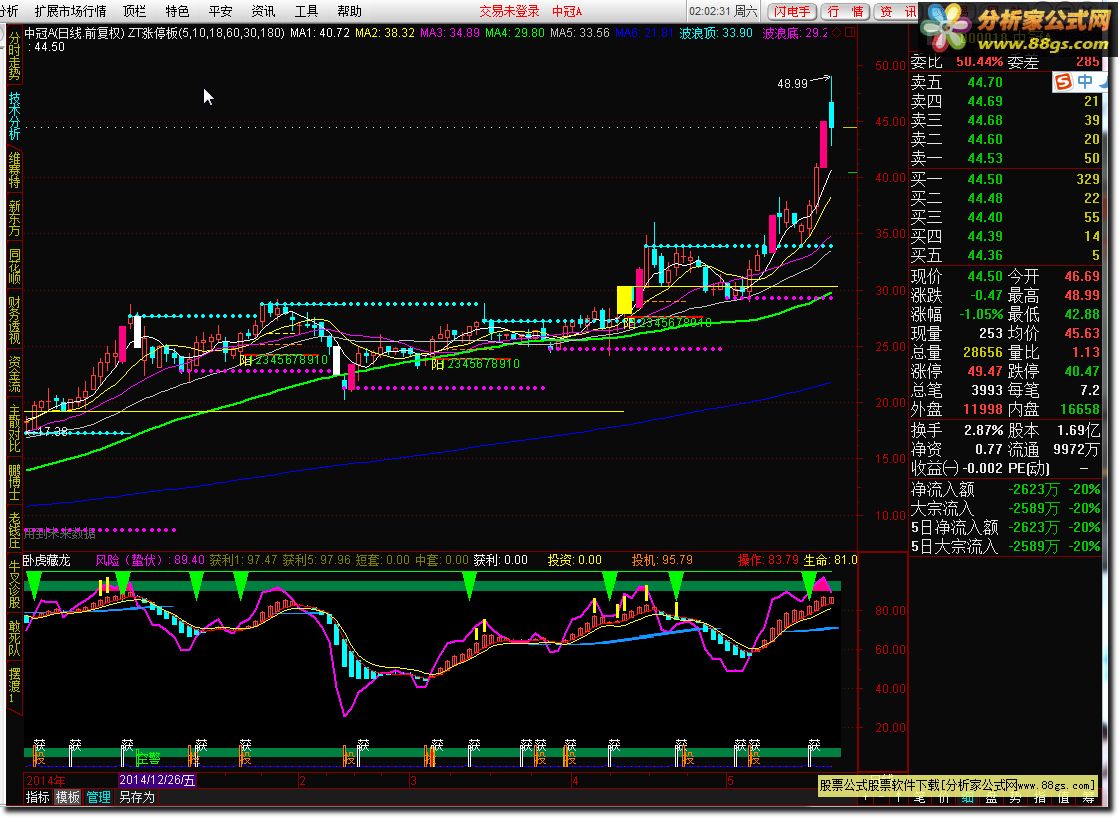Click the 卖一 price 44.53
The image size is (1120, 818).
coord(985,158)
